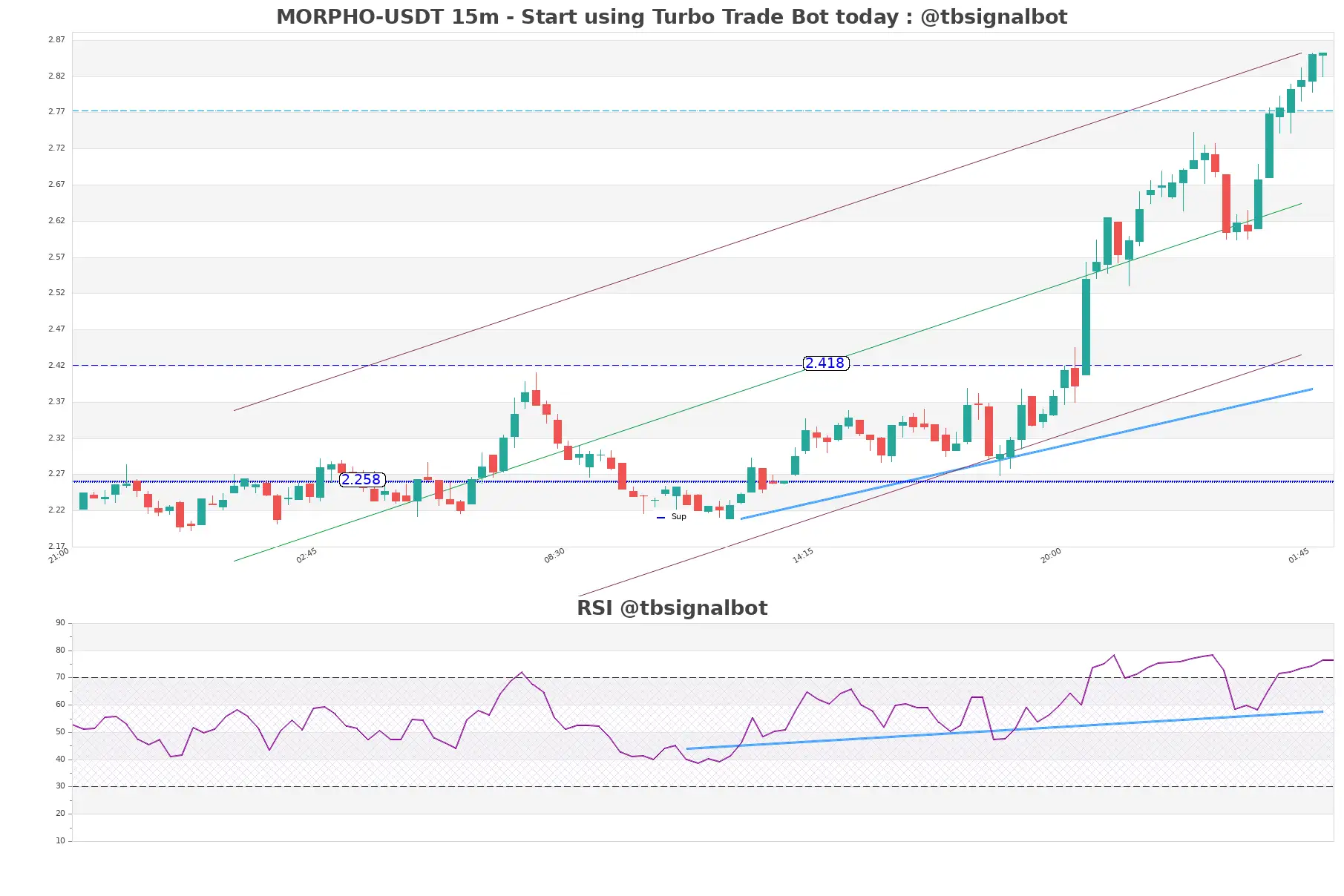
Task: Click the RSI @tbsignalbot subplot title
Action: tap(672, 607)
